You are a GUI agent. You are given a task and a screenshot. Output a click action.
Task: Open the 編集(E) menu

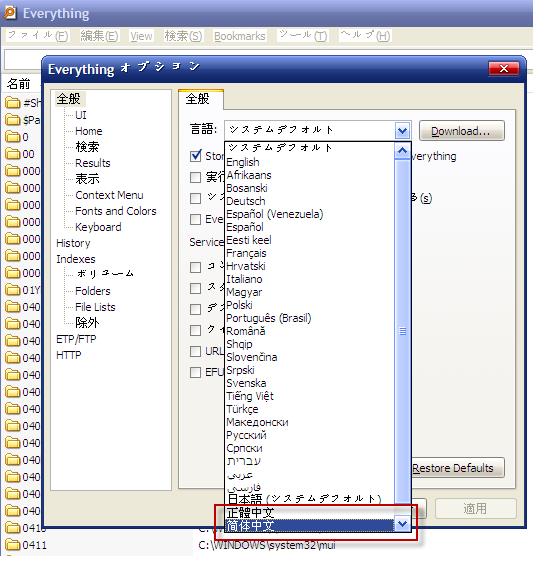click(99, 35)
